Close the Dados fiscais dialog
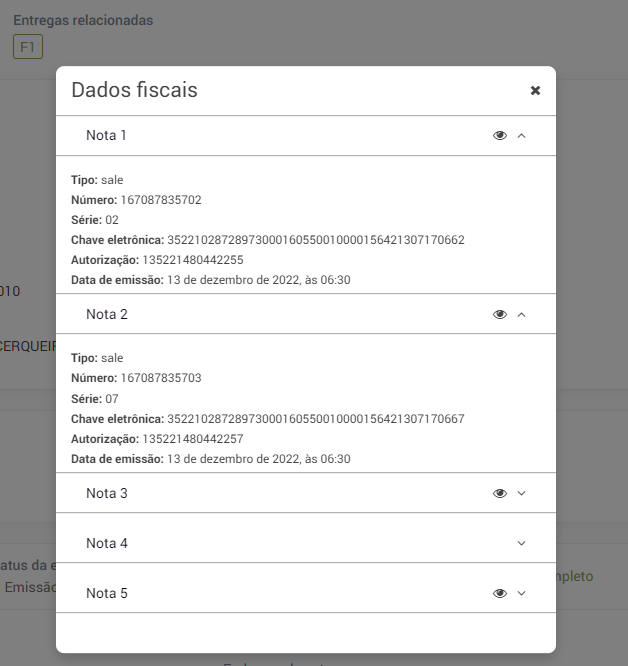 535,91
